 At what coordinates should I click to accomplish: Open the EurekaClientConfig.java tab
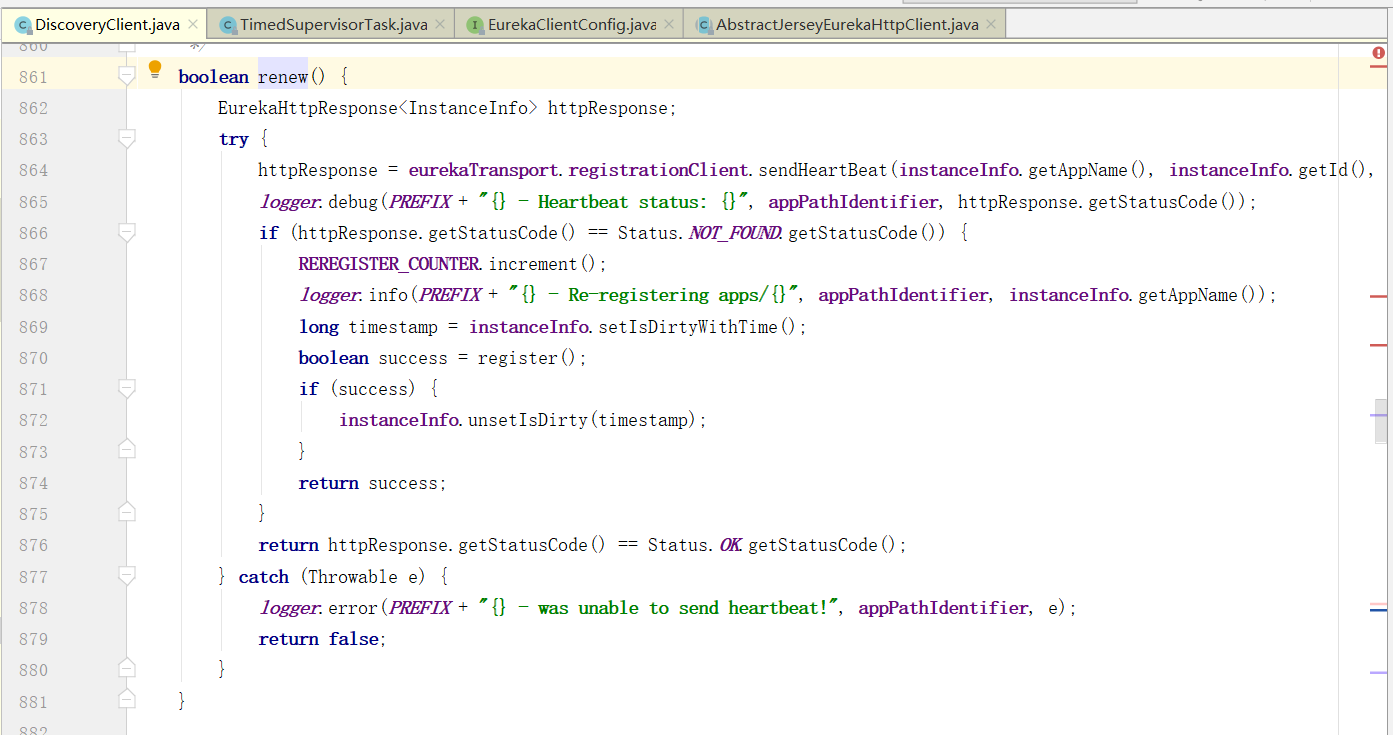(x=571, y=25)
